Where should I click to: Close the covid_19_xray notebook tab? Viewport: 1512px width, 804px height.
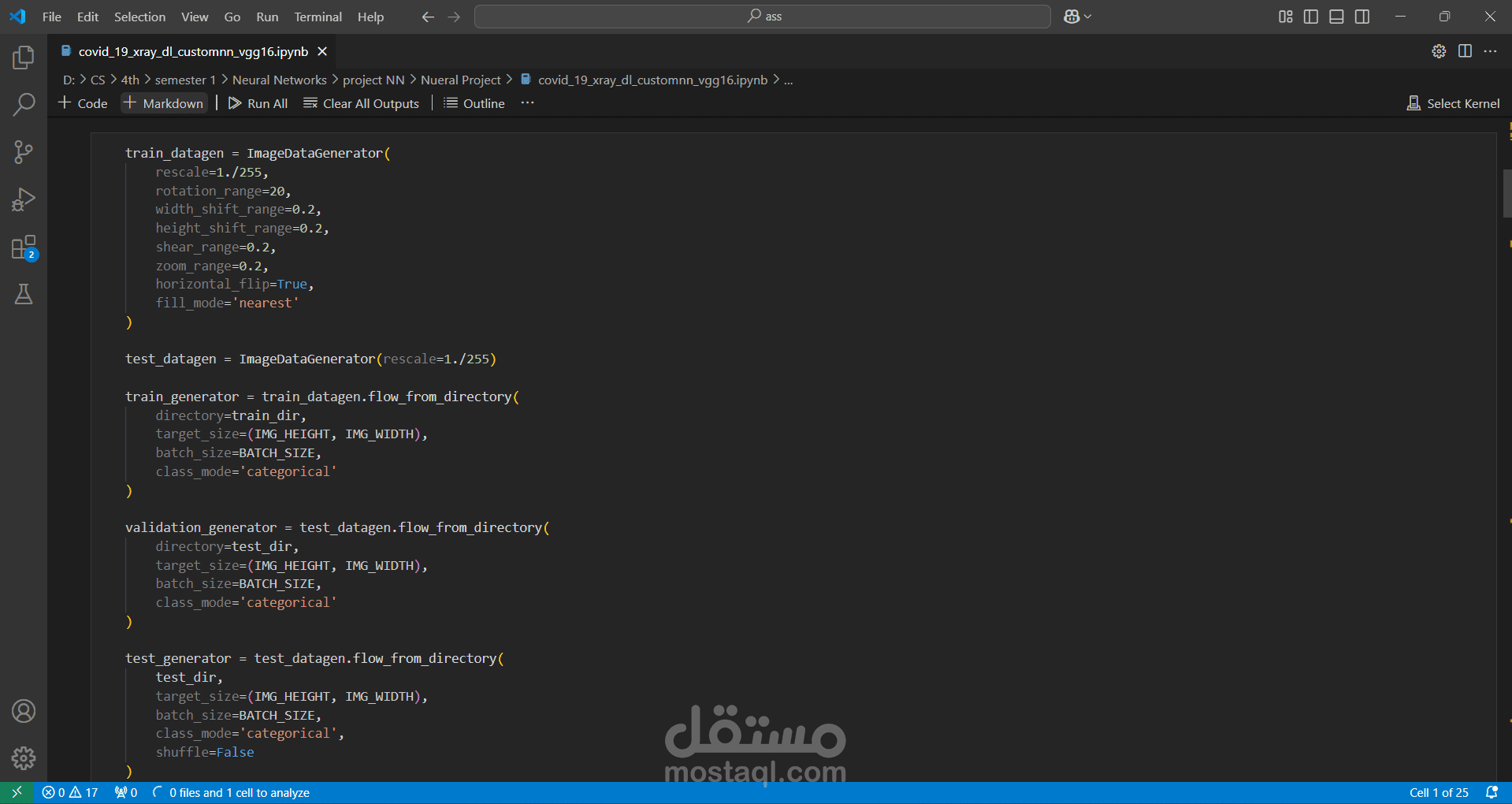click(x=322, y=51)
